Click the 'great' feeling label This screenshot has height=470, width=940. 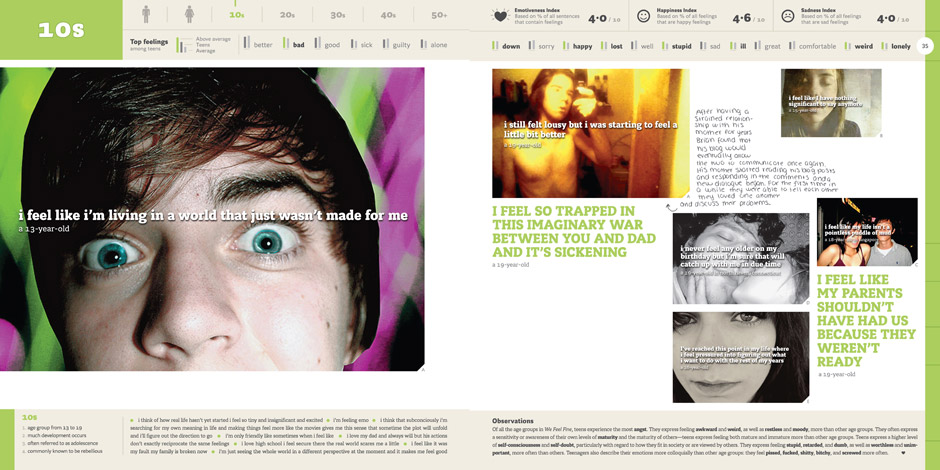pos(772,46)
